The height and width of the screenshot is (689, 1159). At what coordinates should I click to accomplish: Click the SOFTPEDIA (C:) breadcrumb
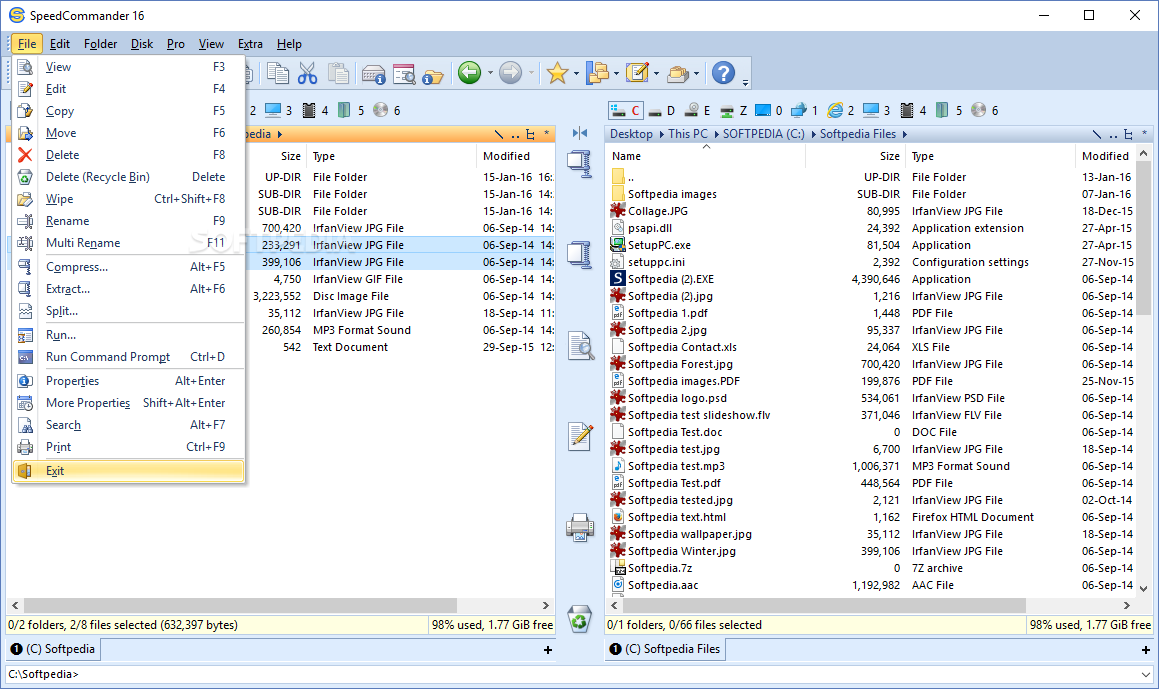pos(764,134)
